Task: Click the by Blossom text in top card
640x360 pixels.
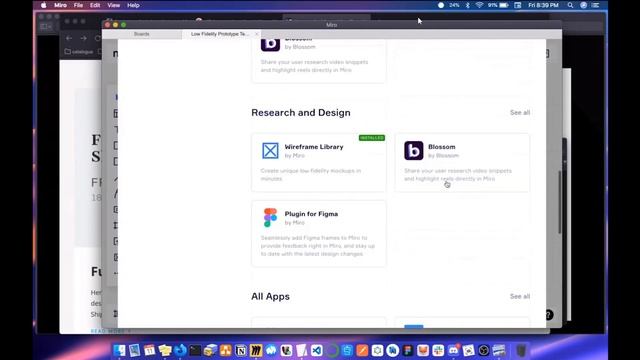Action: [x=300, y=47]
